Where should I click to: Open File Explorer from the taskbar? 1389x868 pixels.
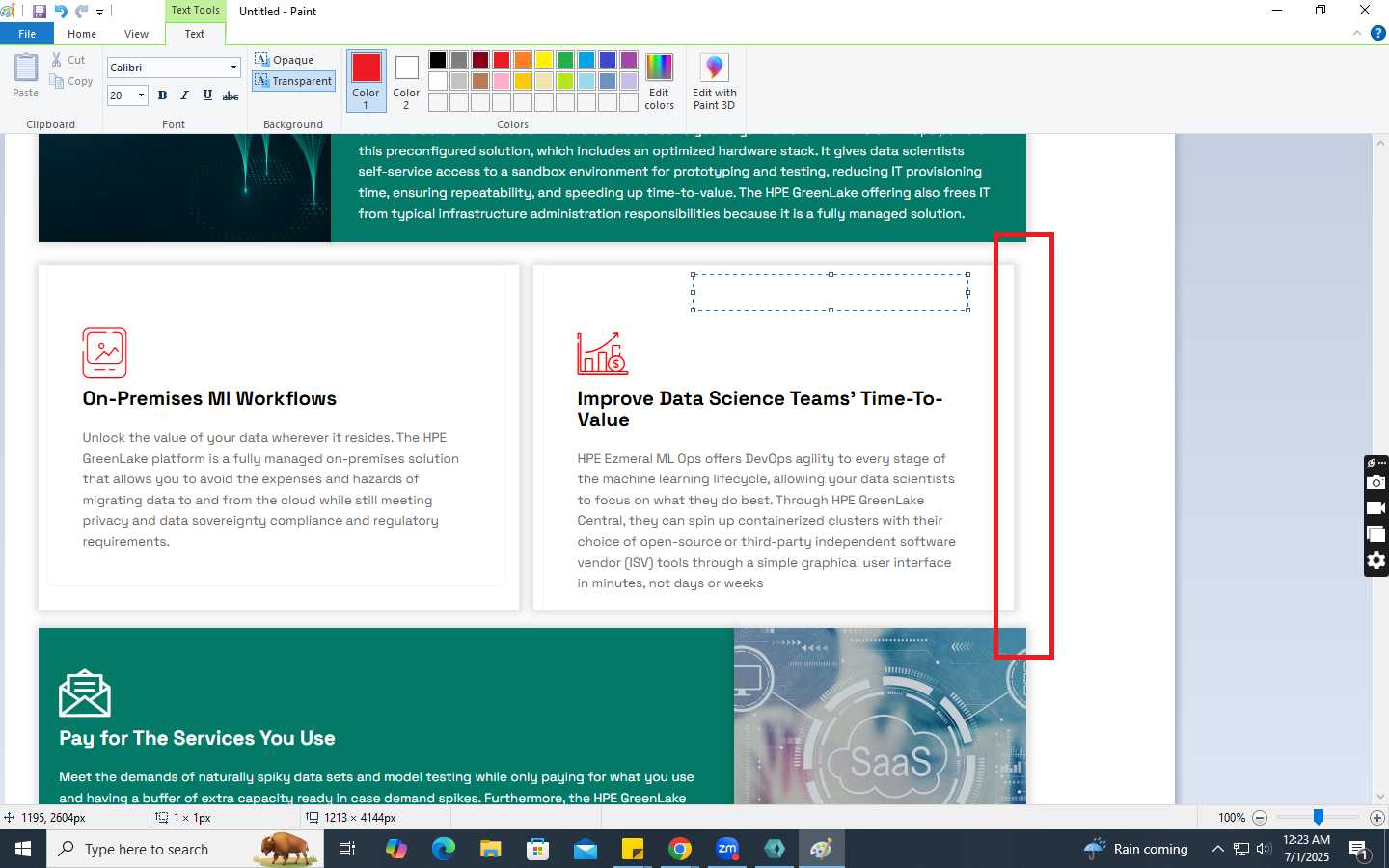(491, 849)
